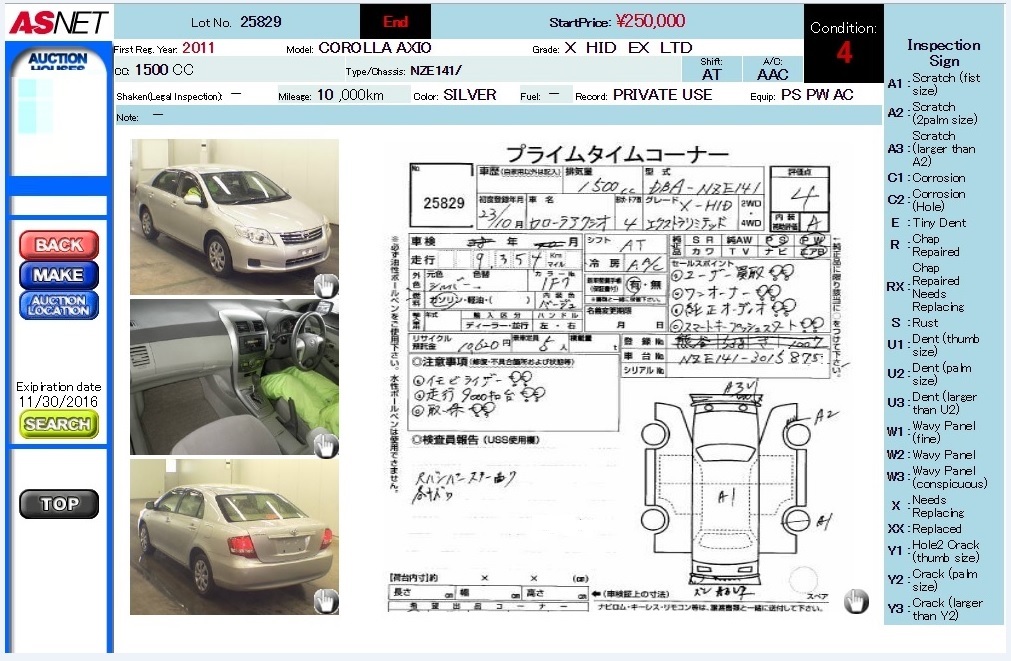Go to TOP using the black button
This screenshot has width=1011, height=661.
coord(59,504)
